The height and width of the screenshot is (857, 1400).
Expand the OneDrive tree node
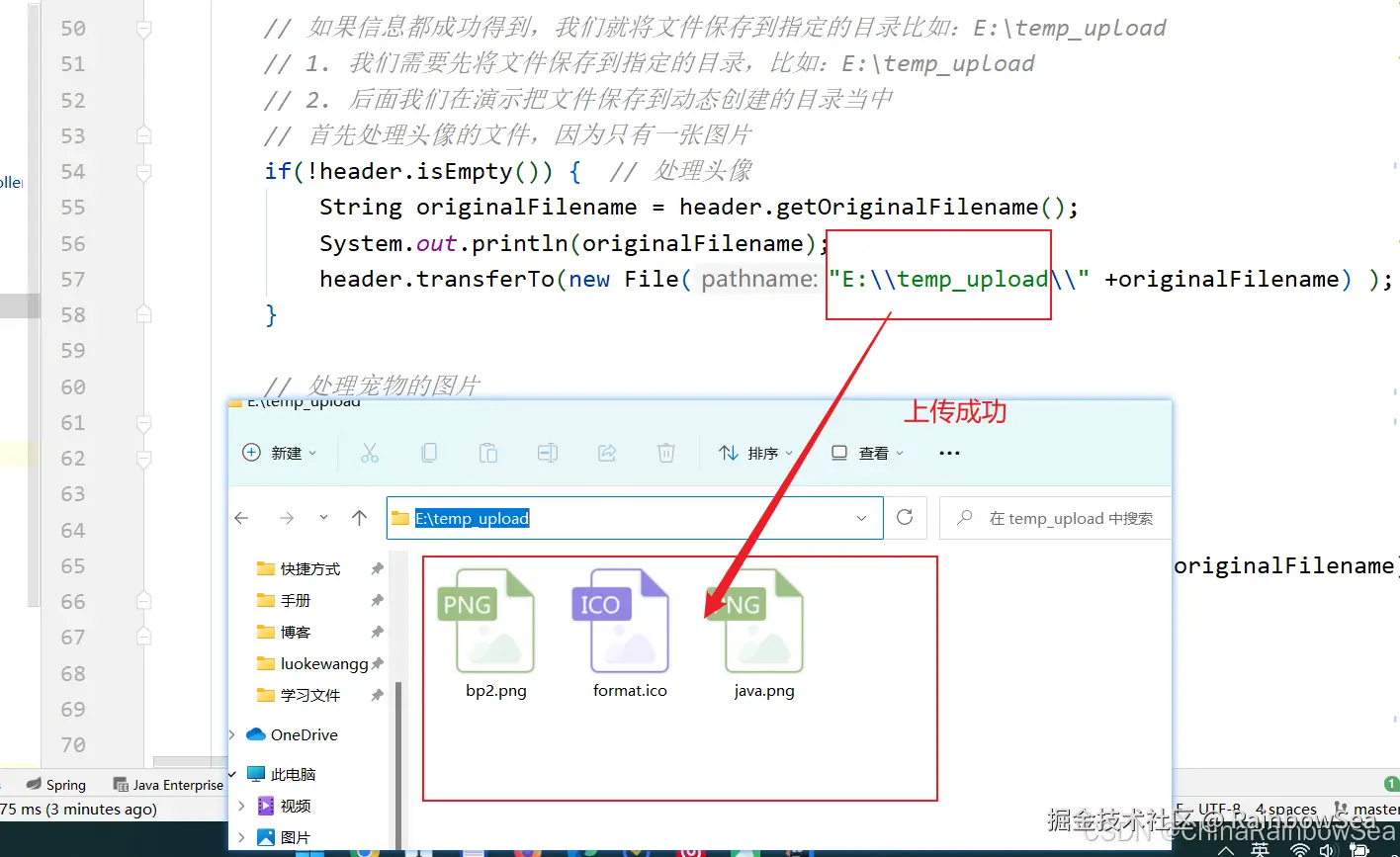[x=232, y=734]
